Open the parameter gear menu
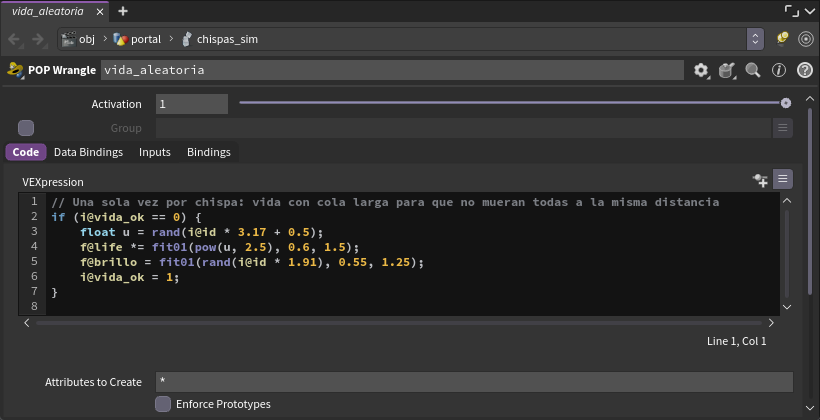The image size is (820, 420). click(x=701, y=70)
